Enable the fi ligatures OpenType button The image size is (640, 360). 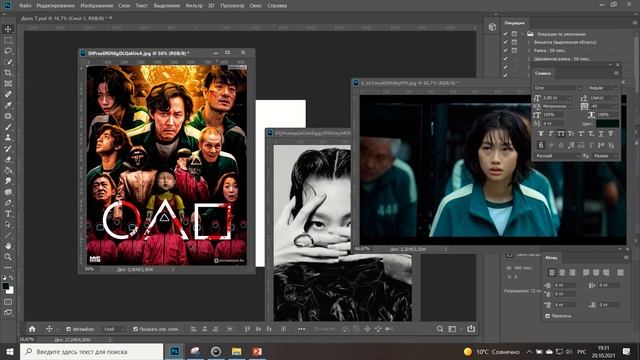tap(541, 145)
